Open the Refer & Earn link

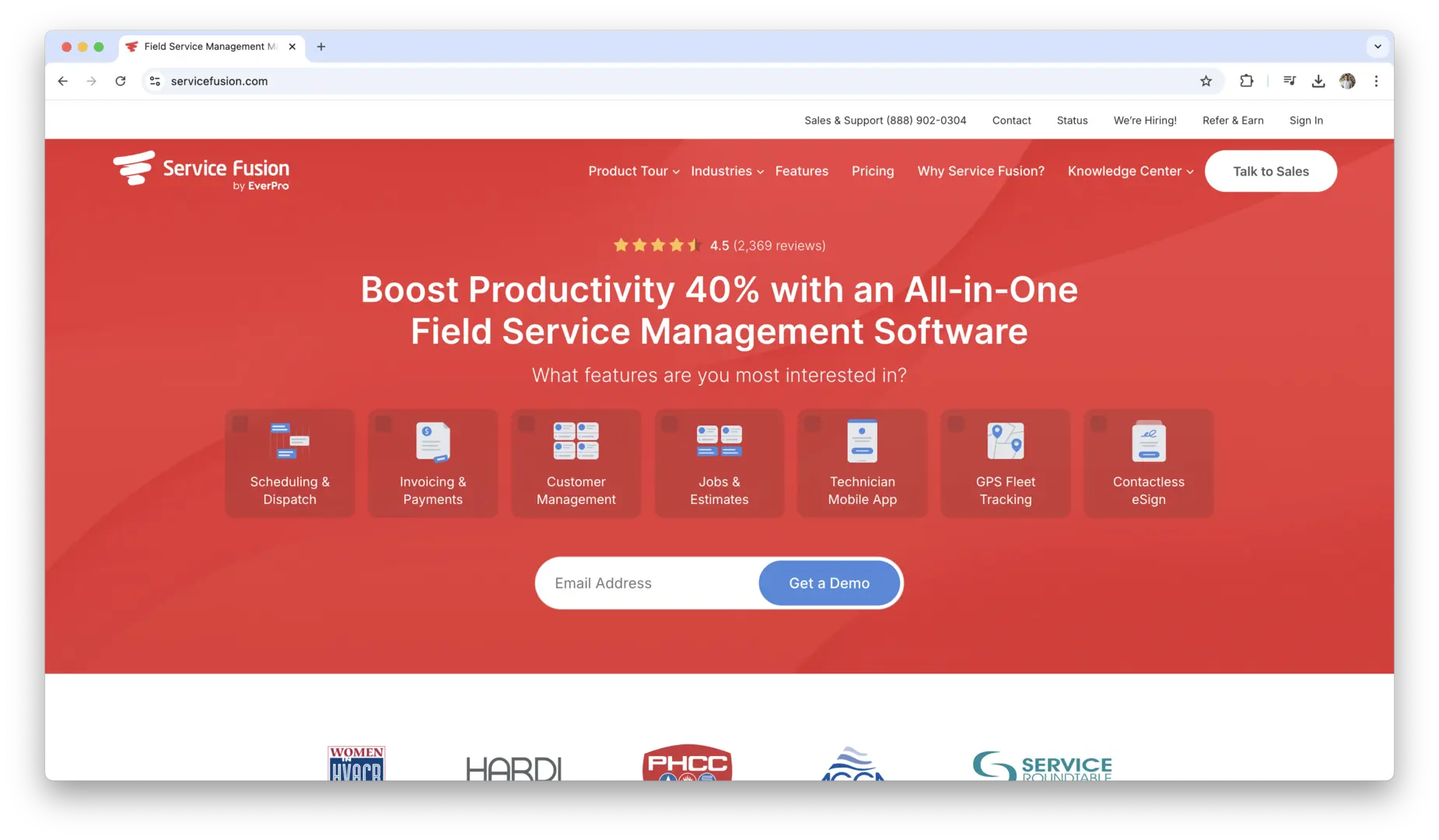[x=1233, y=121]
